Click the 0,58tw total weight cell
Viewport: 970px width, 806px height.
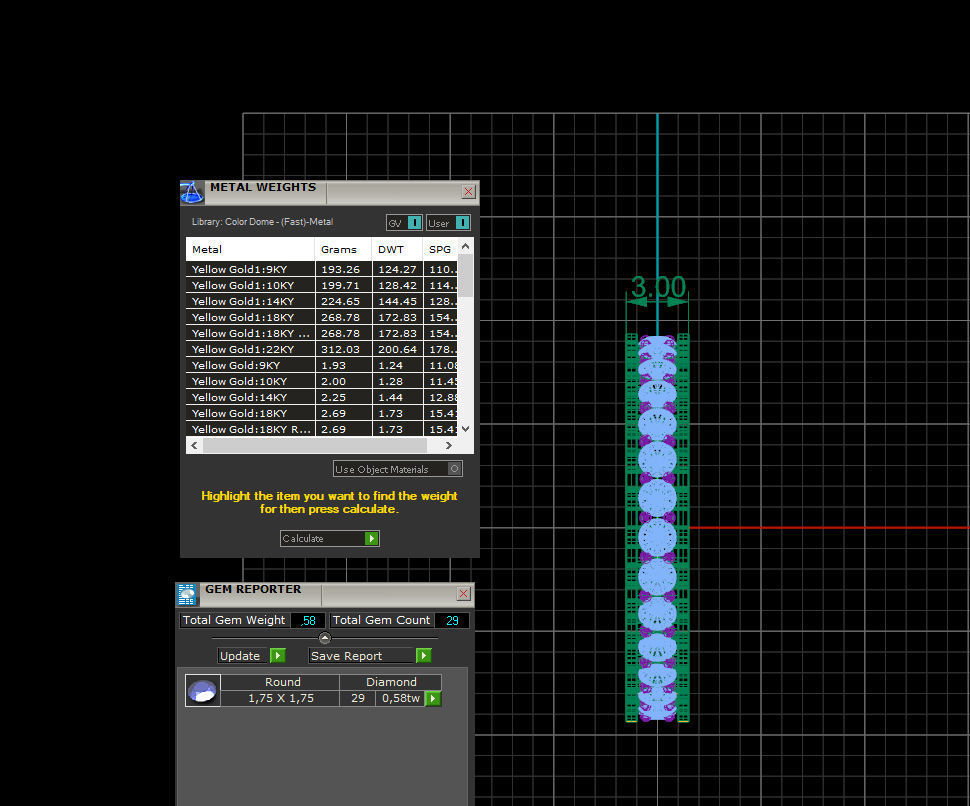(x=401, y=698)
